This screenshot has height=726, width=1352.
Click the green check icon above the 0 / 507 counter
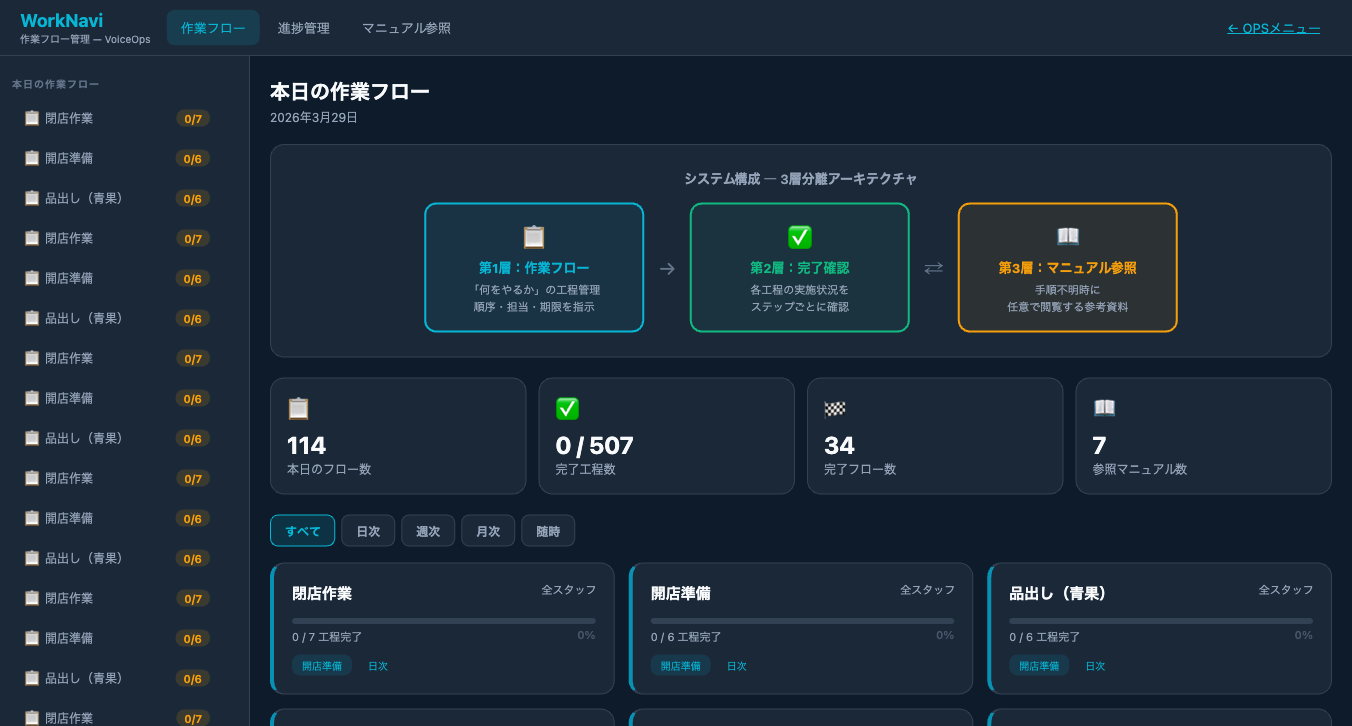pyautogui.click(x=566, y=408)
